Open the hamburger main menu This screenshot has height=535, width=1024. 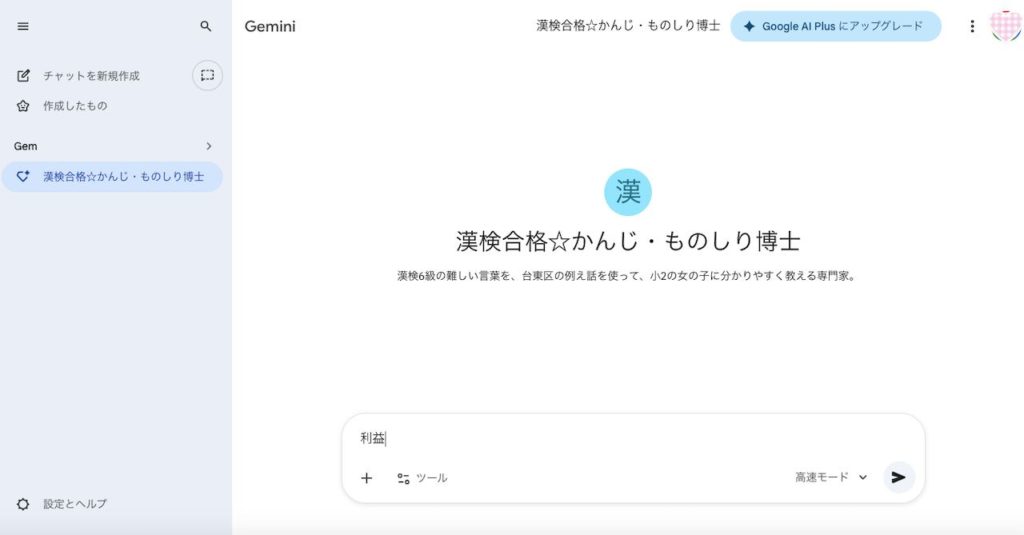(x=23, y=27)
